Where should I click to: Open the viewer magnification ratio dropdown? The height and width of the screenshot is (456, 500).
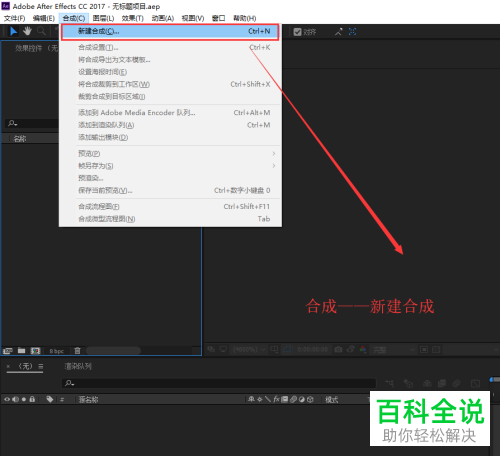249,349
